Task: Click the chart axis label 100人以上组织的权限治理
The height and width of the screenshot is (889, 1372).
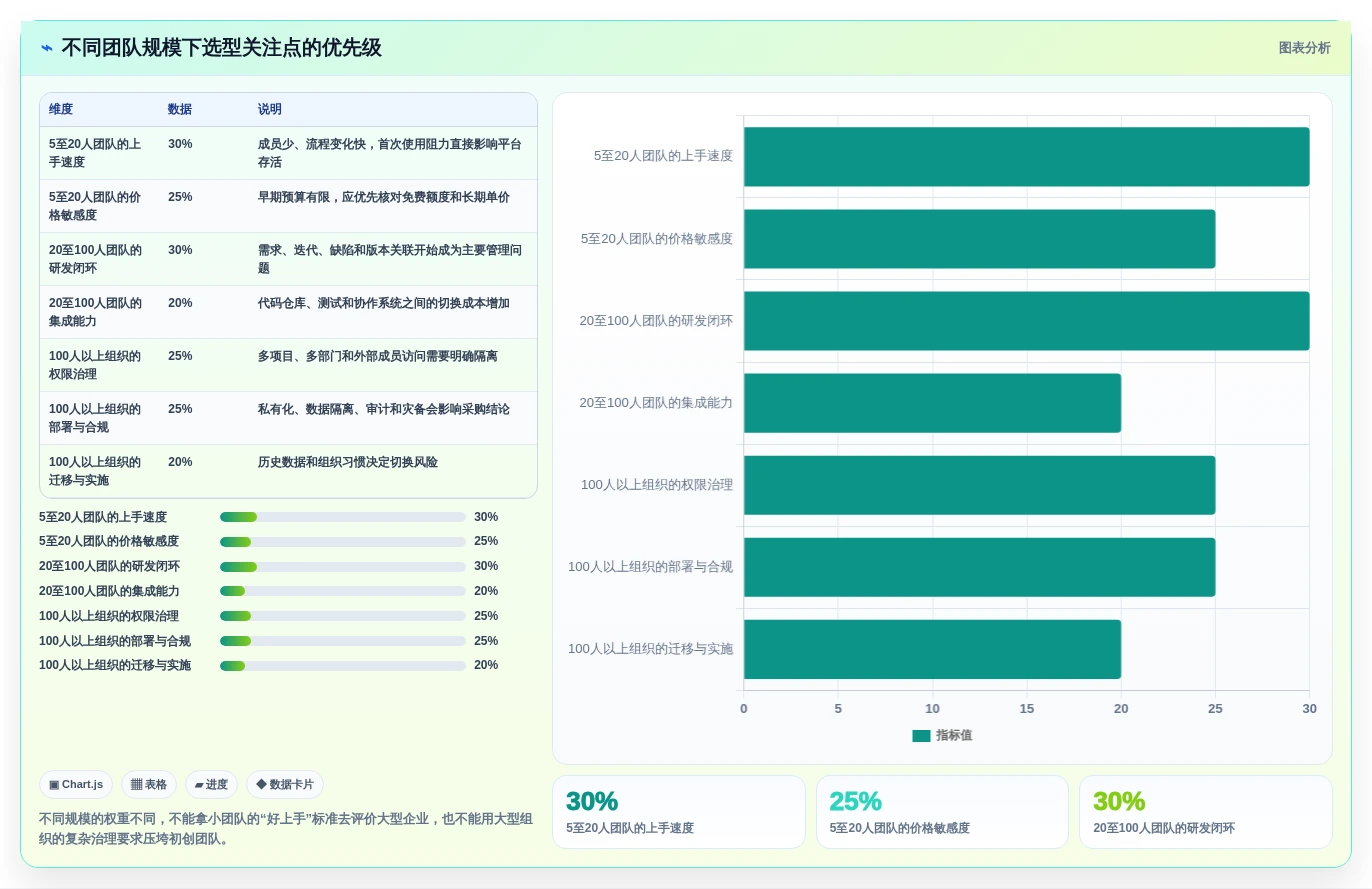Action: click(x=657, y=485)
